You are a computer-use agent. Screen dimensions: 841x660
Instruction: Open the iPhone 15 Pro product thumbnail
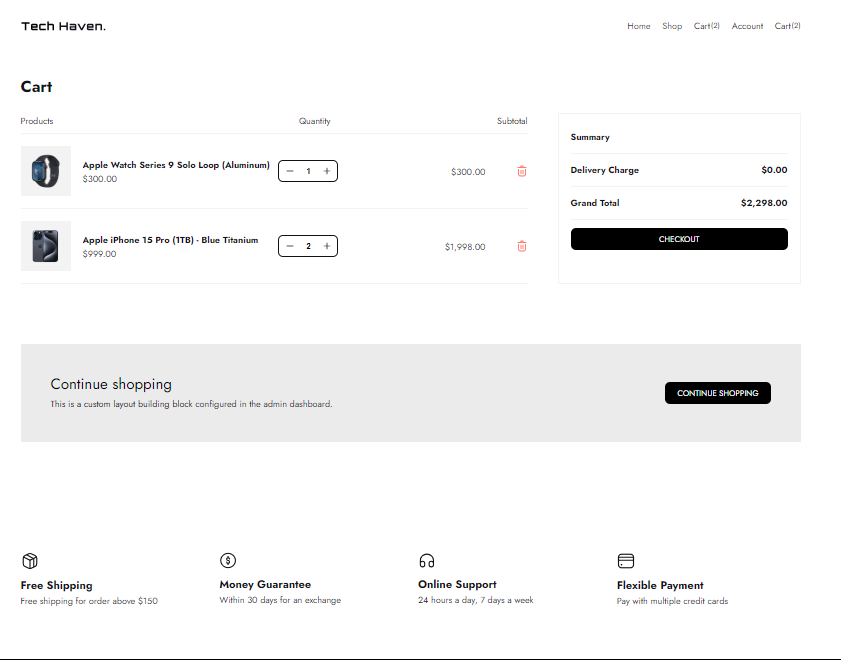click(x=46, y=246)
